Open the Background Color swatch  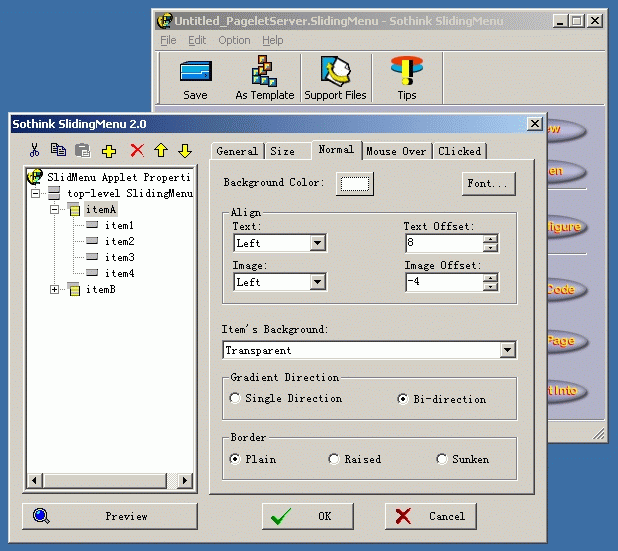pyautogui.click(x=355, y=183)
